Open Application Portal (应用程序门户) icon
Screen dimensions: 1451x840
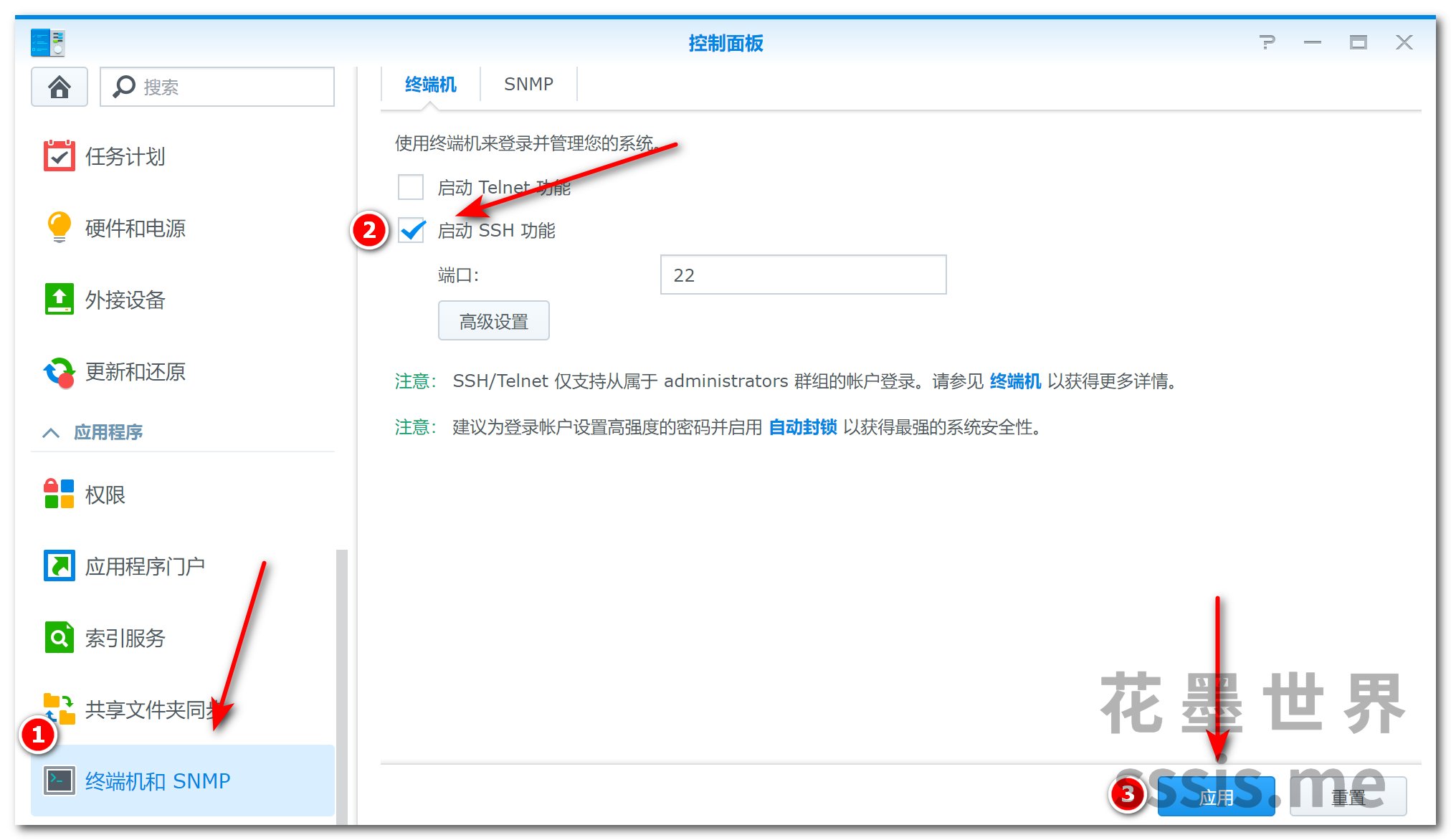click(x=59, y=565)
